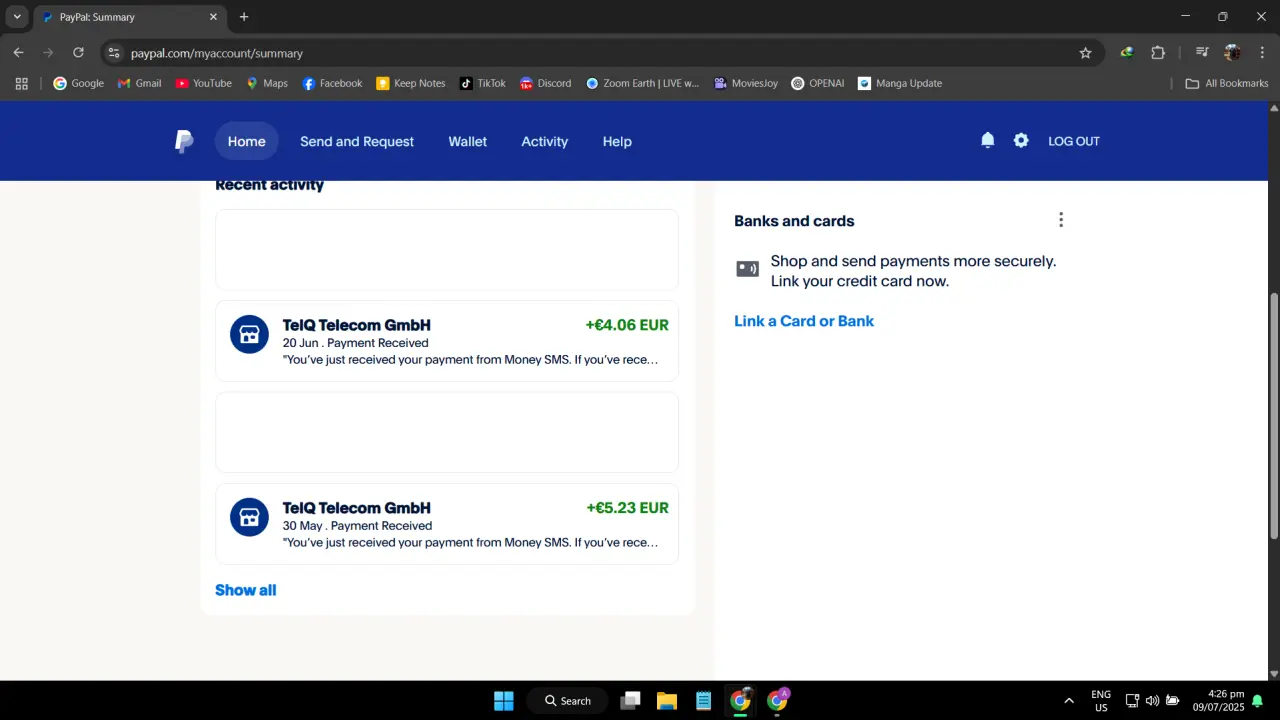Open the tab search dropdown arrow
The height and width of the screenshot is (720, 1280).
pyautogui.click(x=17, y=17)
